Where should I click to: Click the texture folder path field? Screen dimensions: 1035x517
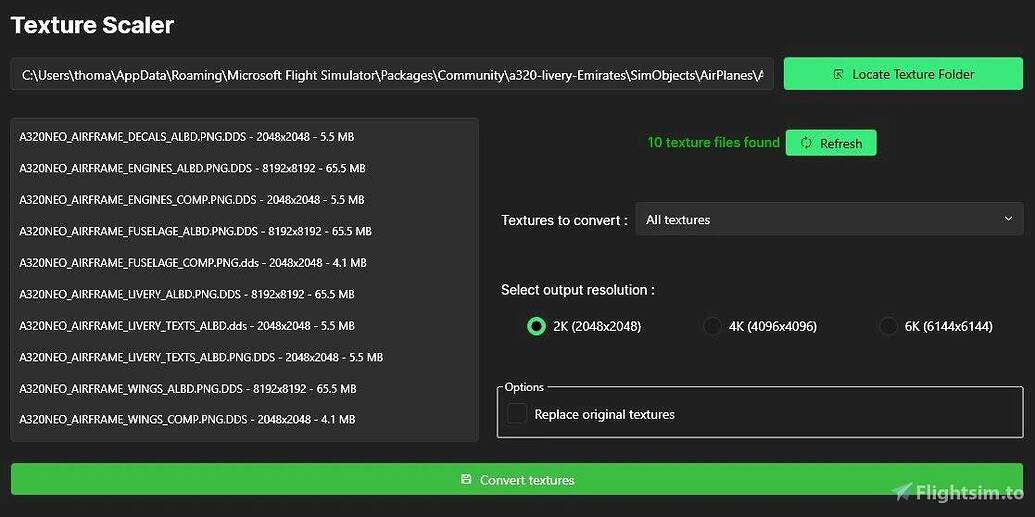coord(392,75)
